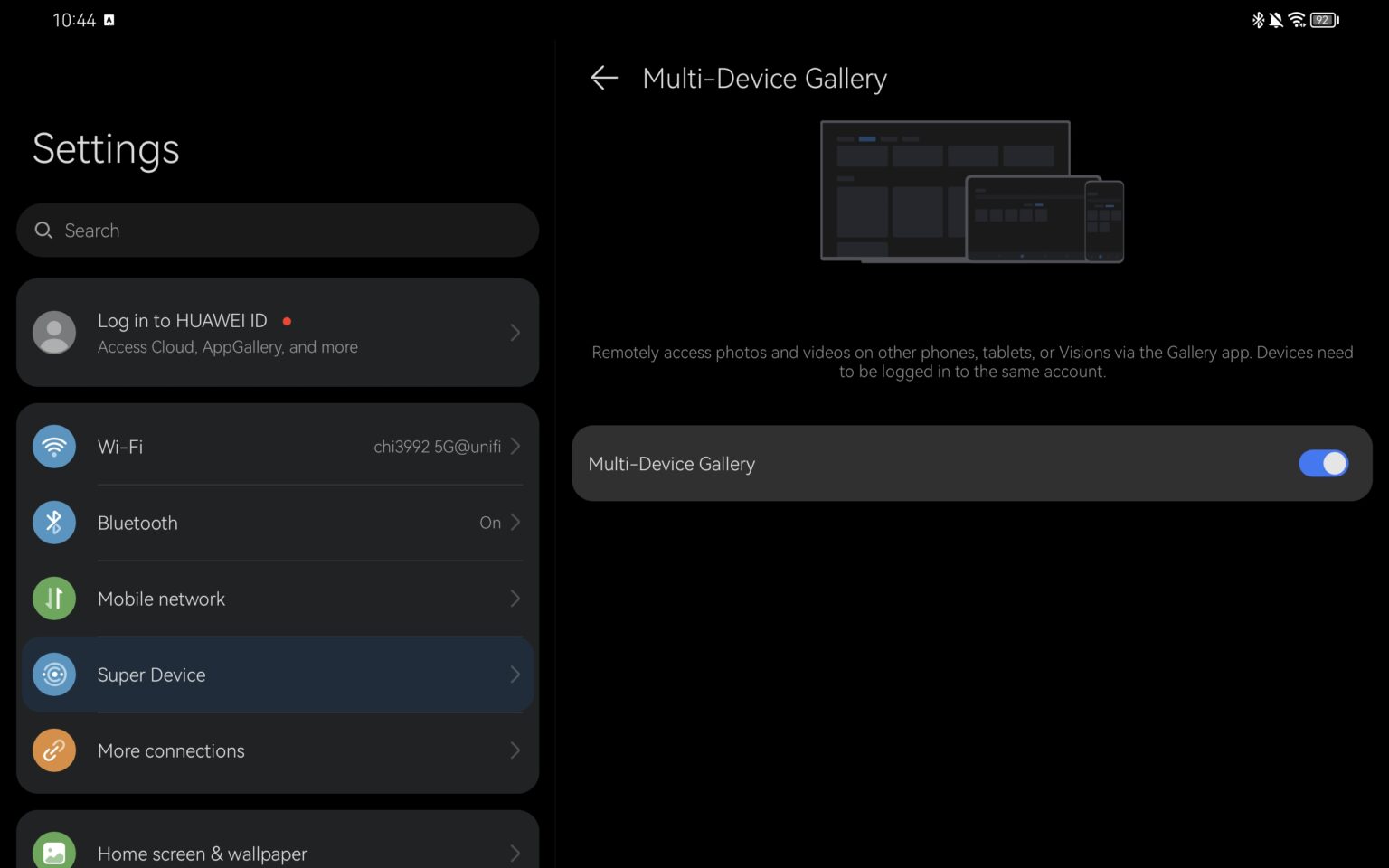Image resolution: width=1389 pixels, height=868 pixels.
Task: Tap the green Mobile network icon
Action: pos(54,599)
